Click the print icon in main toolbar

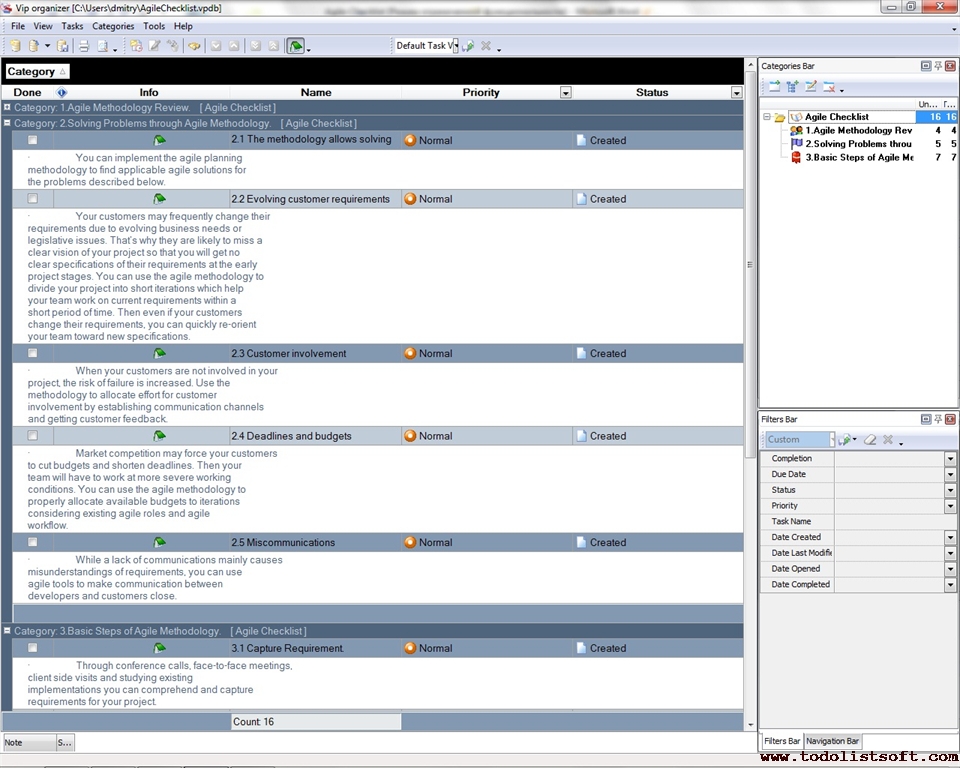point(84,46)
